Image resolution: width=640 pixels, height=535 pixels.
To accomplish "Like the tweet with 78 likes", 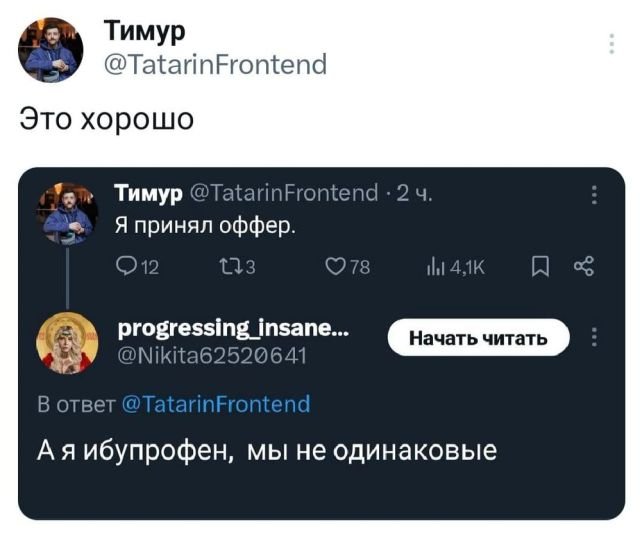I will (x=335, y=265).
